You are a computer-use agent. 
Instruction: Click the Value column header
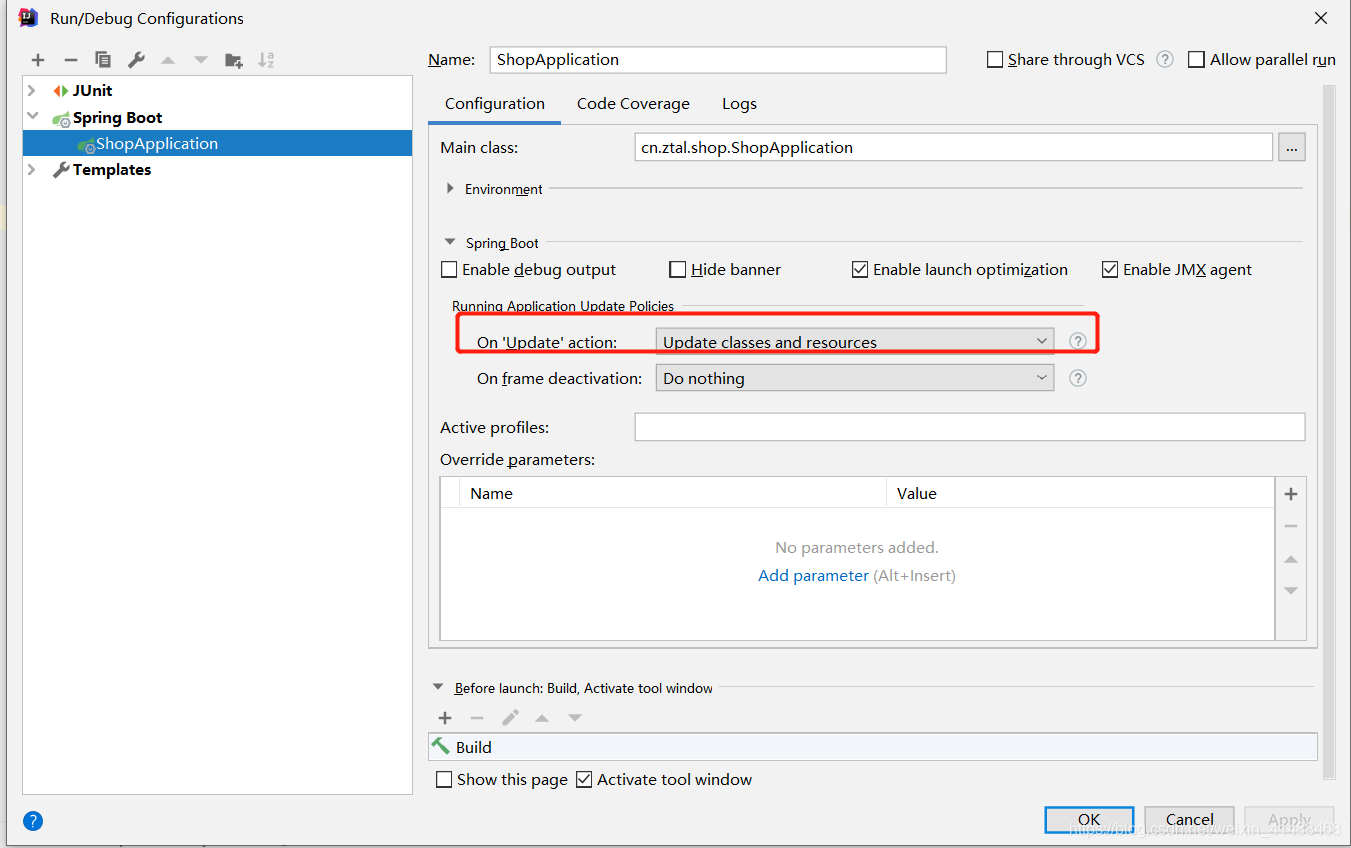[1080, 493]
